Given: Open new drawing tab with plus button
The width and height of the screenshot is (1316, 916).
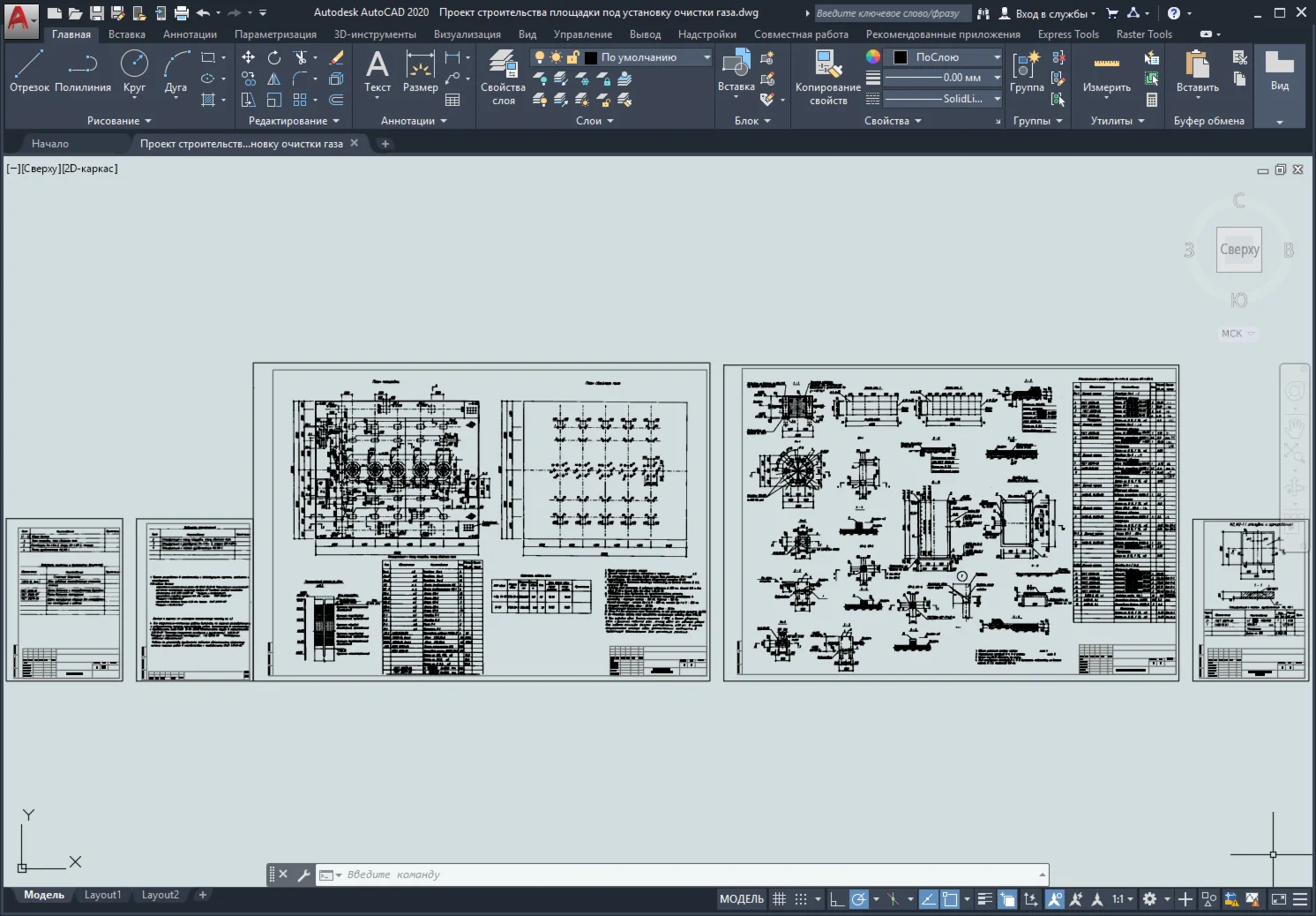Looking at the screenshot, I should (385, 144).
